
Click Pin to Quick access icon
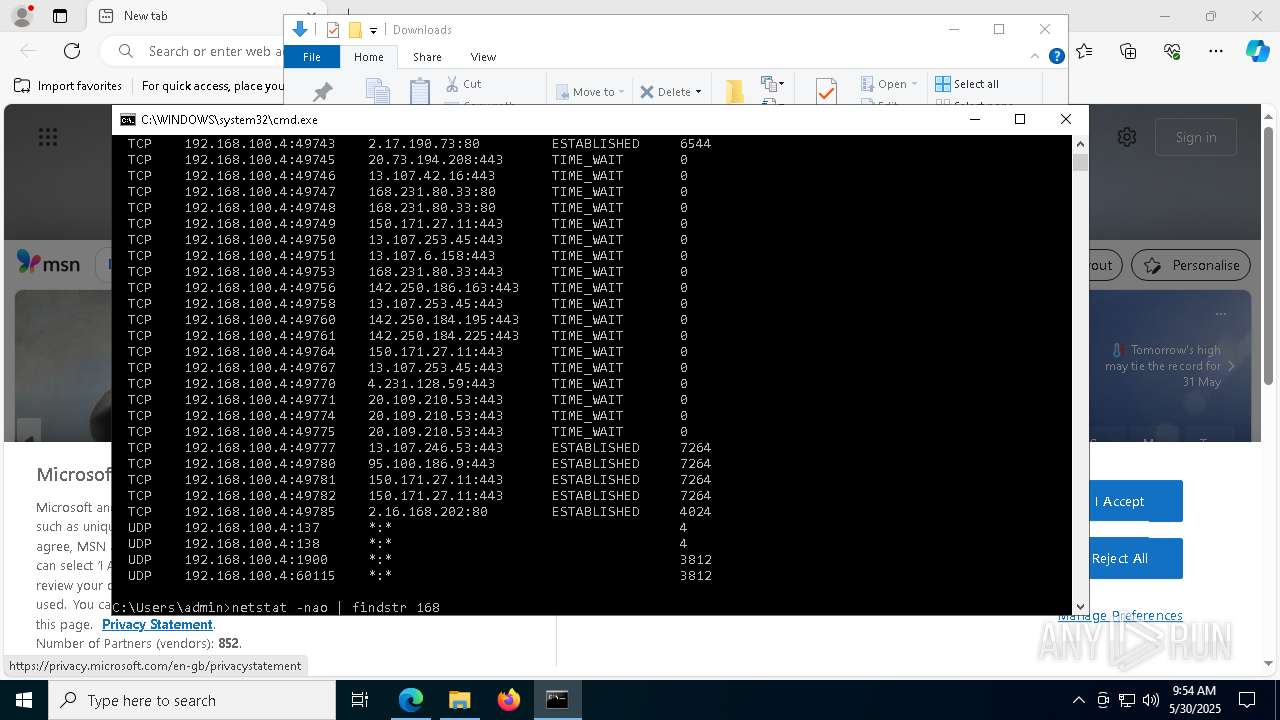pos(322,92)
